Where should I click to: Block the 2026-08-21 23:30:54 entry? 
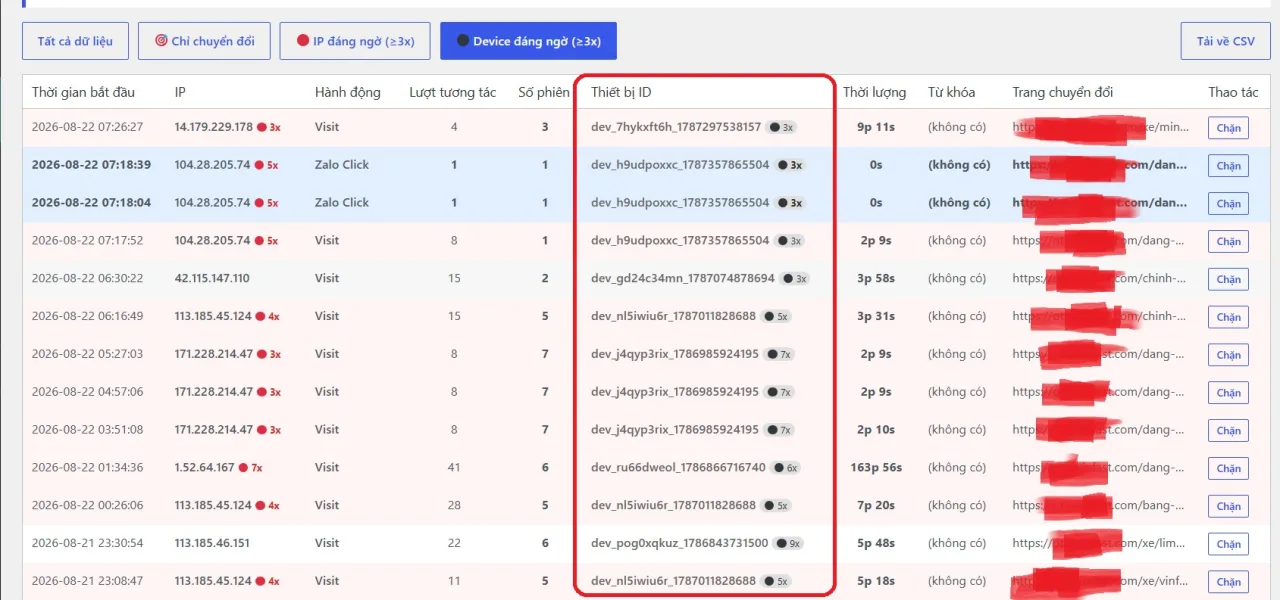1228,544
